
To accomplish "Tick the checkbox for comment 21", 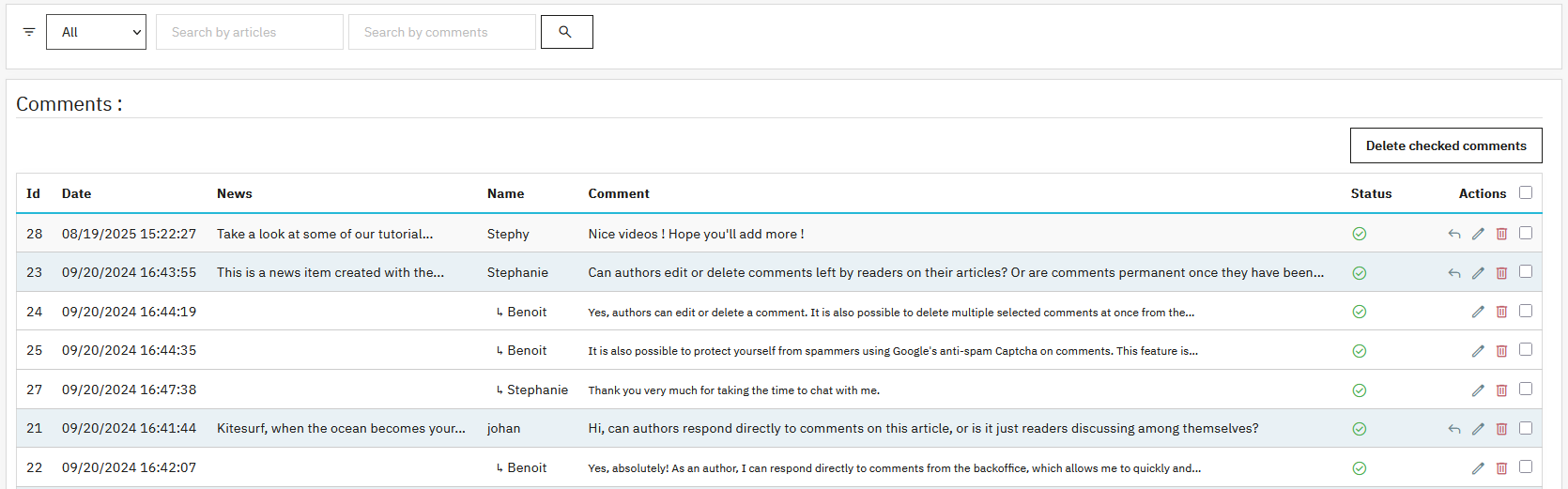I will pos(1526,428).
